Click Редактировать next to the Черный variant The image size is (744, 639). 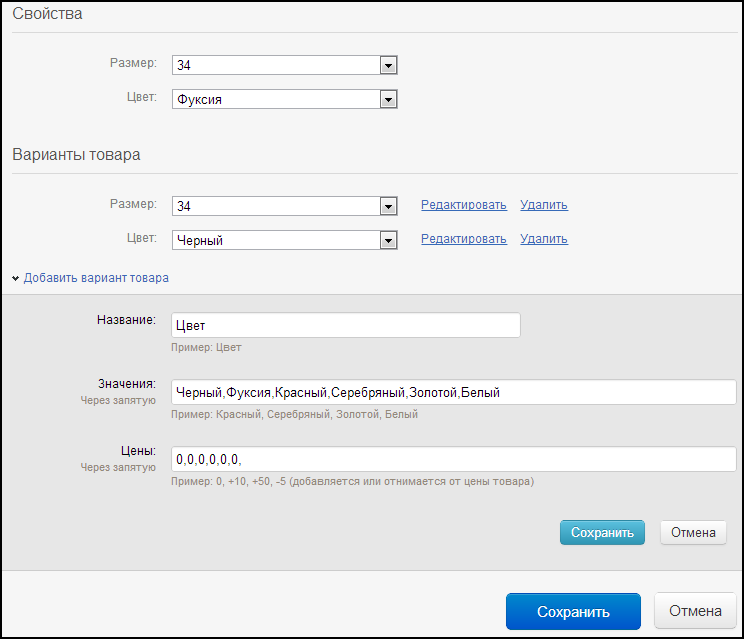coord(464,239)
